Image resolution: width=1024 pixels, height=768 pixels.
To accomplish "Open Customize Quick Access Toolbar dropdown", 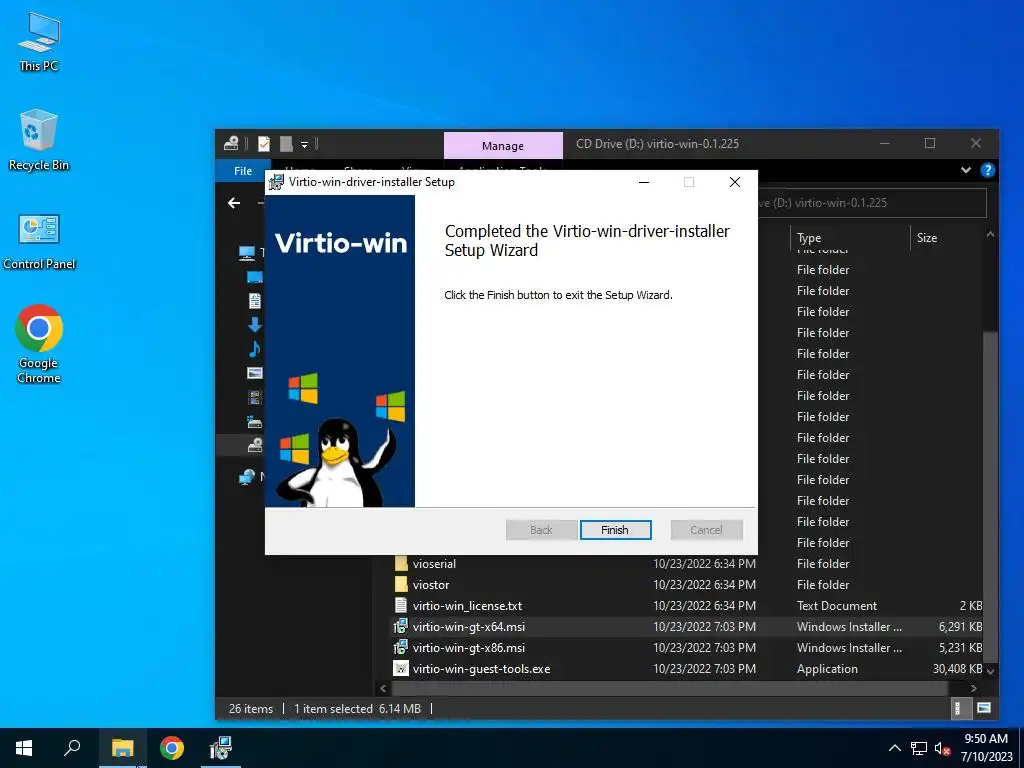I will [304, 144].
